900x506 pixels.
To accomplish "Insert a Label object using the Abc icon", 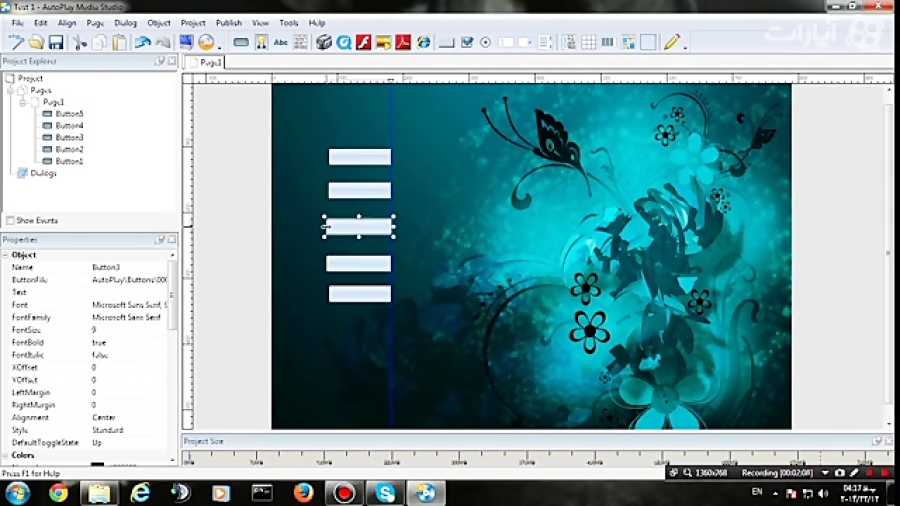I will click(x=281, y=42).
